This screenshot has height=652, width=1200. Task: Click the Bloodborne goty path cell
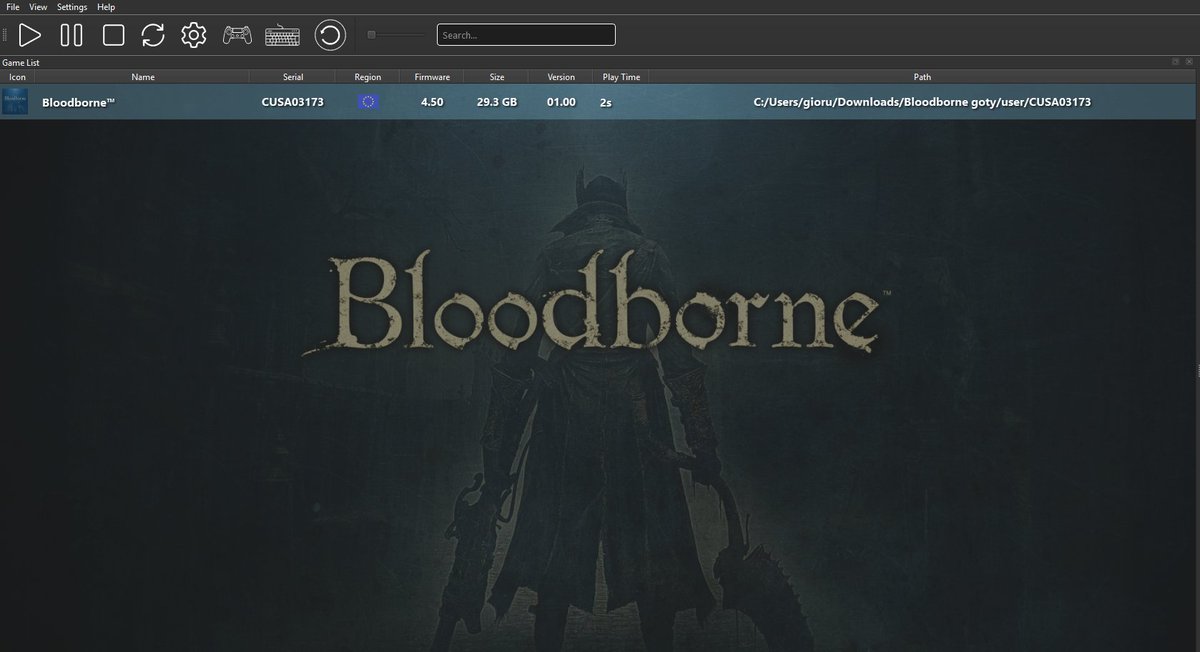pos(921,102)
